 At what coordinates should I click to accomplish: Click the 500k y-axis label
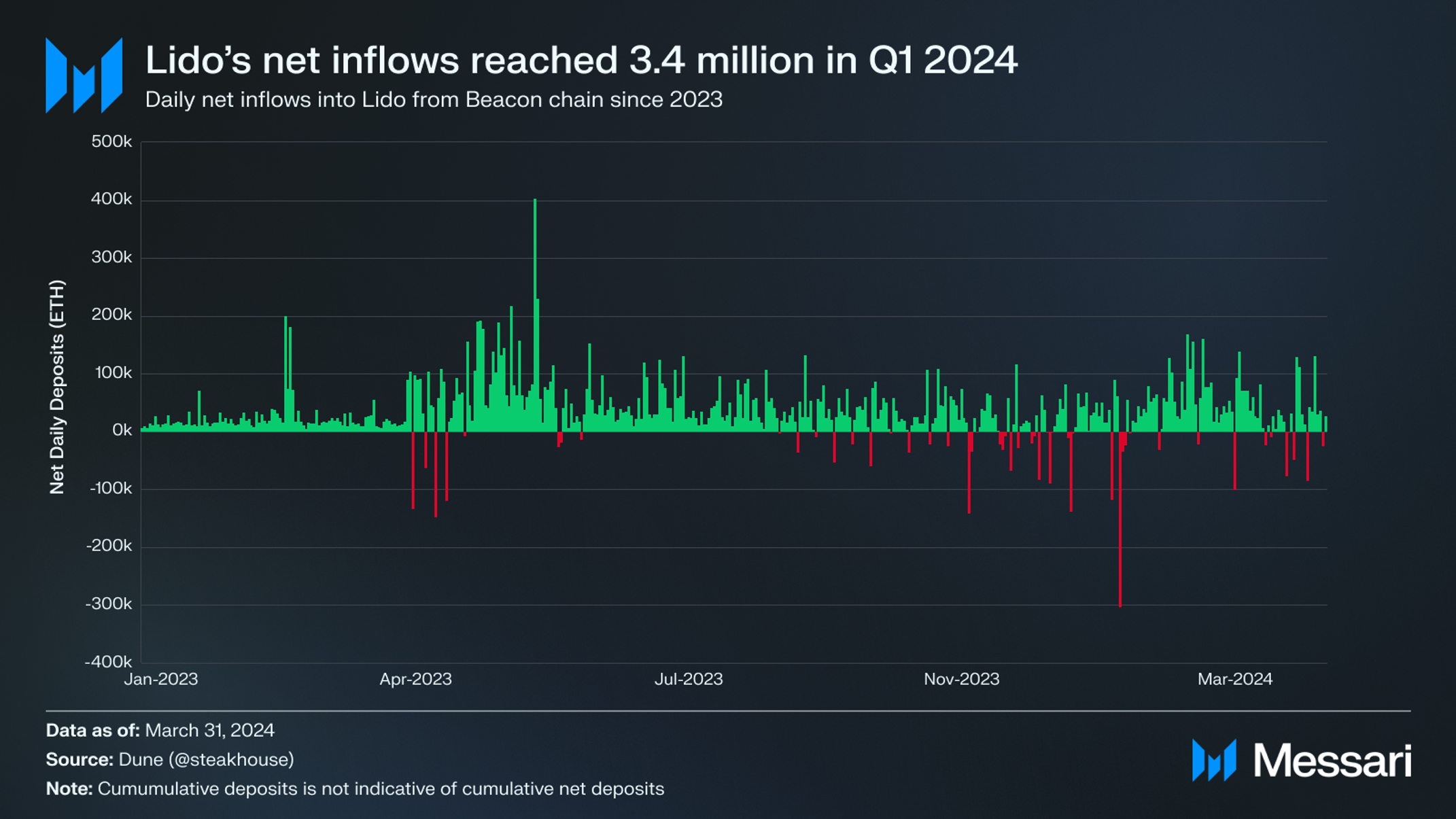111,141
